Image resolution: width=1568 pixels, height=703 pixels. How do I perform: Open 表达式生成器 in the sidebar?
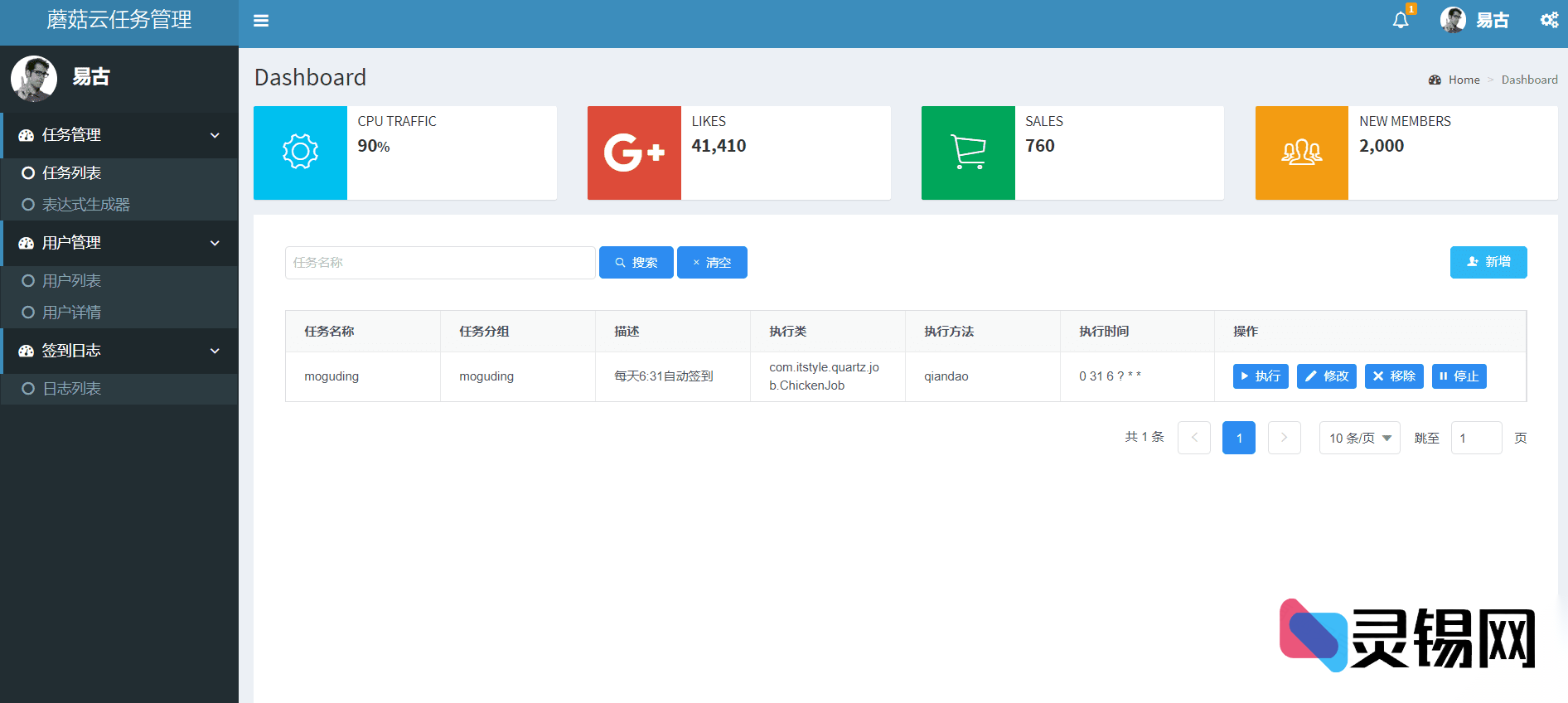(85, 205)
